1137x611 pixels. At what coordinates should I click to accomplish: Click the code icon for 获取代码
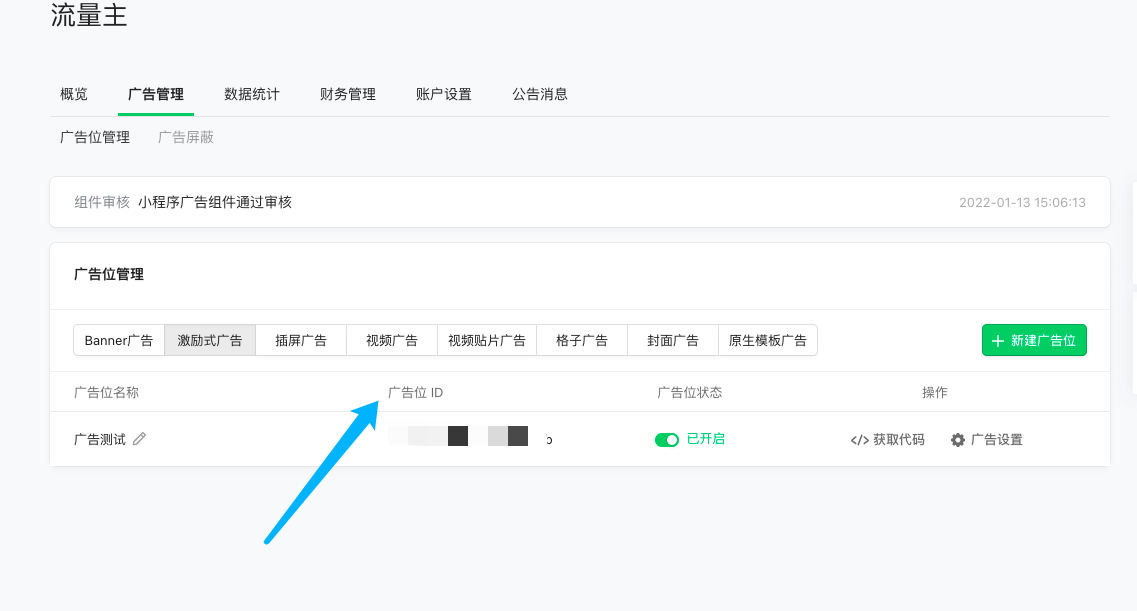coord(859,440)
